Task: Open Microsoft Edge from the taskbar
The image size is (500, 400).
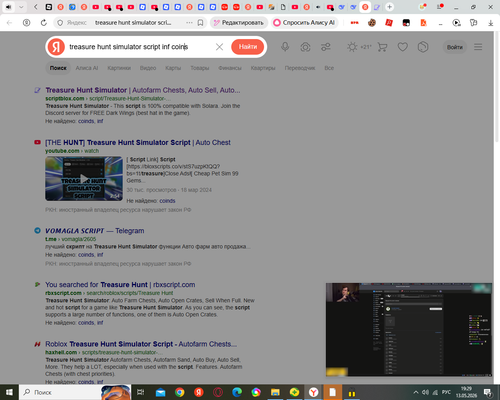Action: tap(237, 392)
